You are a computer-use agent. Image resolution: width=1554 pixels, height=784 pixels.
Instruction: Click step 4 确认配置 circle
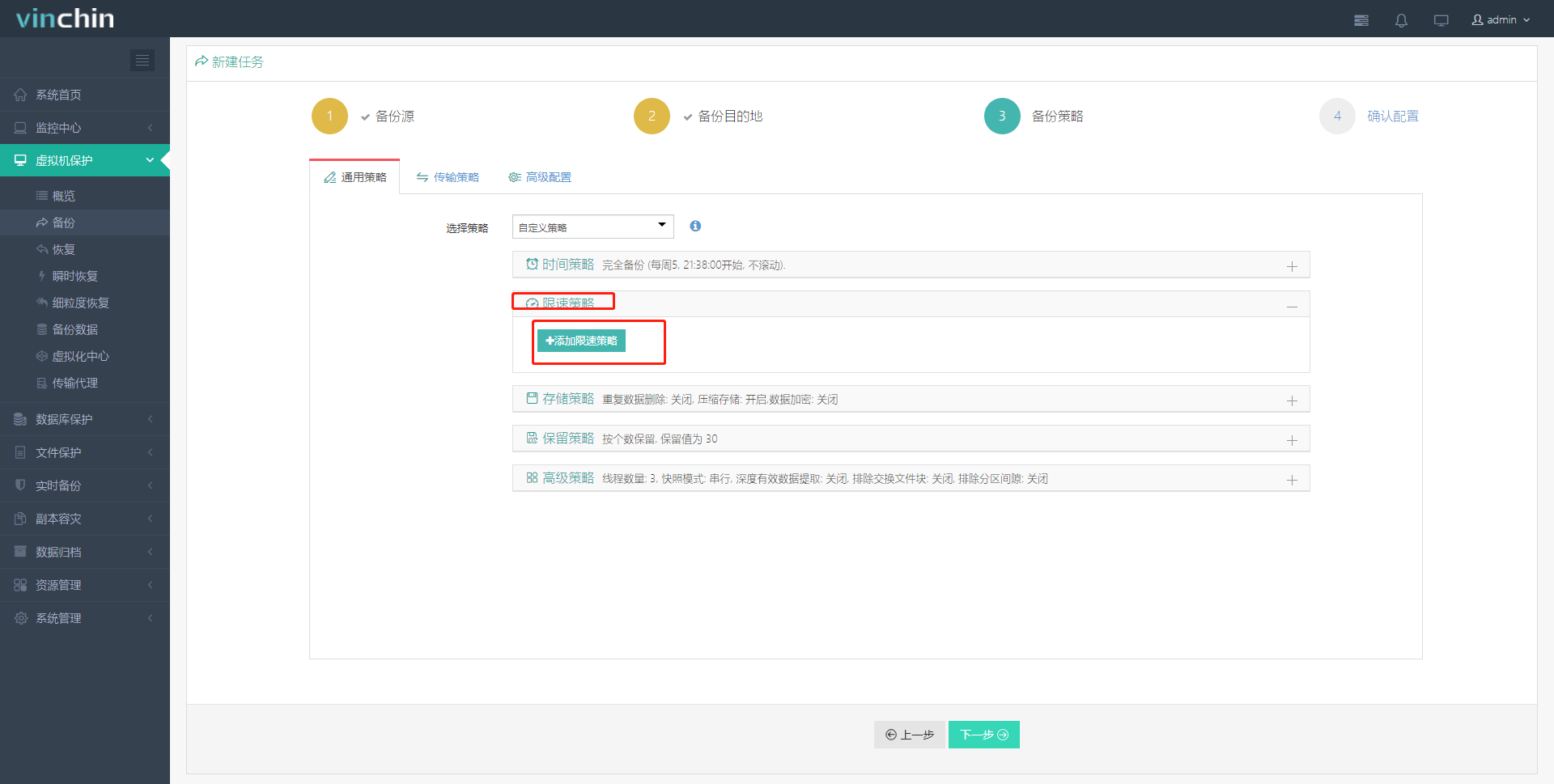point(1337,116)
